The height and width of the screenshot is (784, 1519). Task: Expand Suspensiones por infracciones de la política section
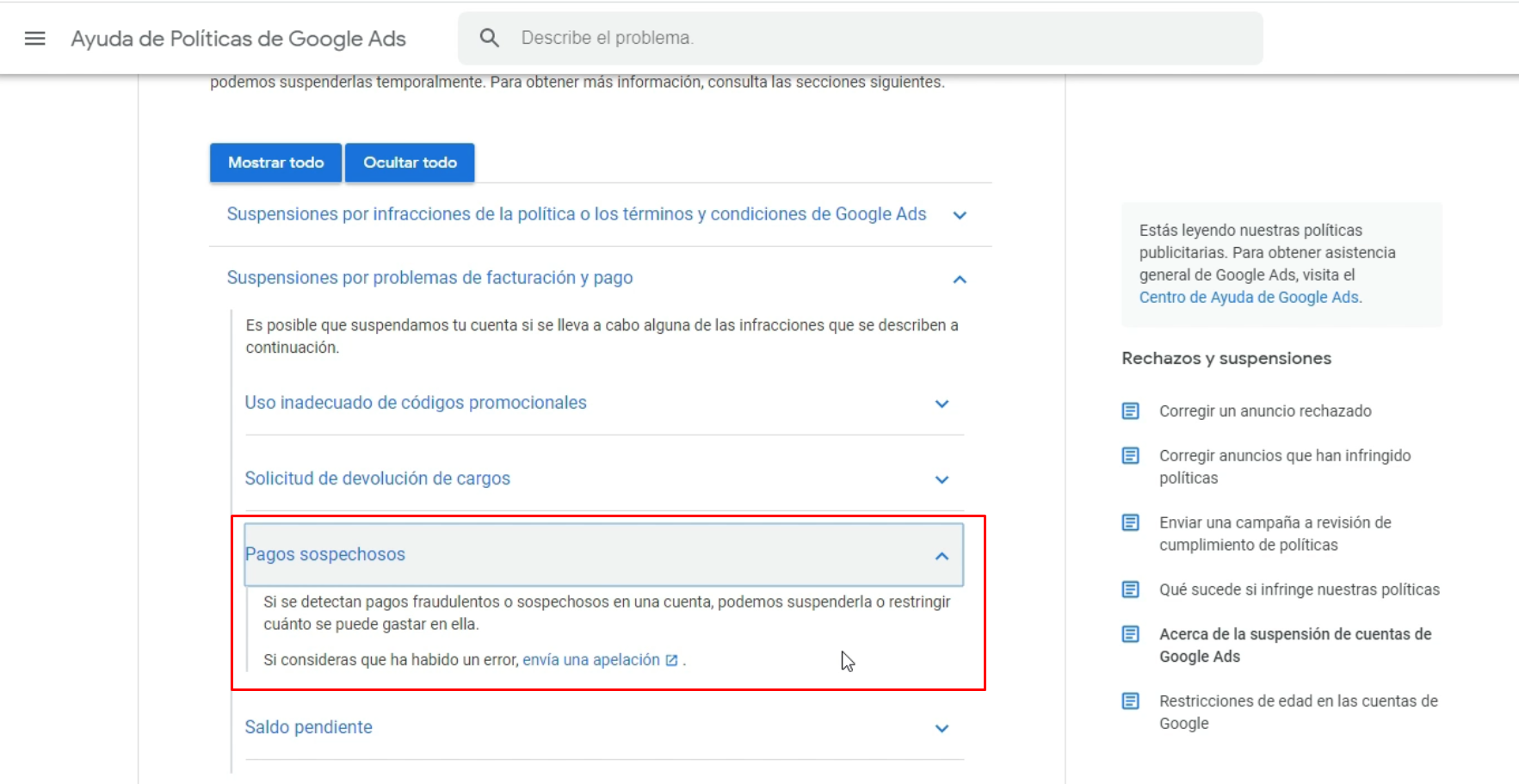577,214
